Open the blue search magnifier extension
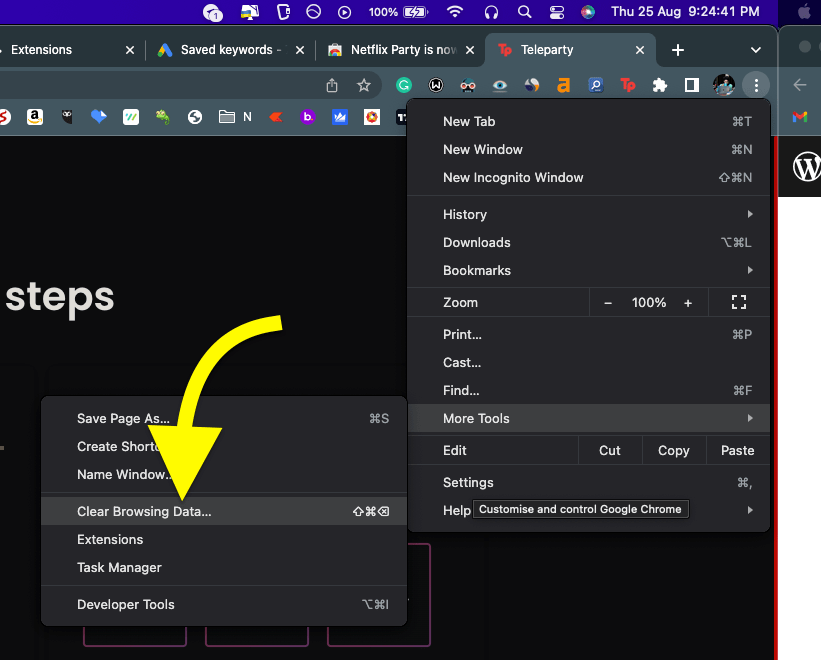Screen dimensions: 821x660 [595, 85]
